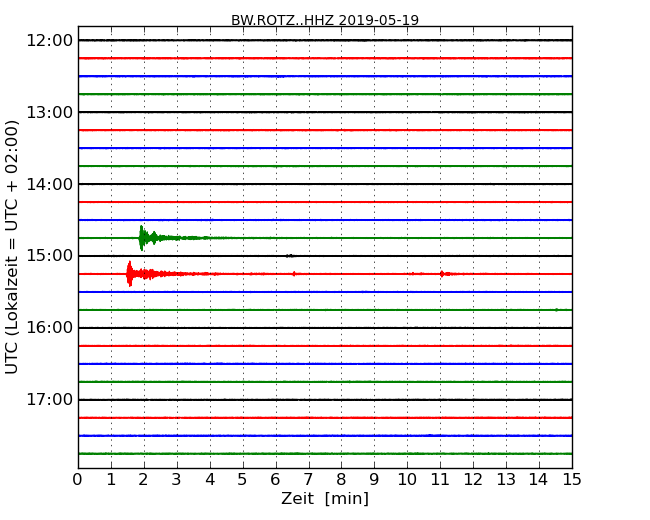
Task: Select the 17:00 time label
Action: point(49,400)
